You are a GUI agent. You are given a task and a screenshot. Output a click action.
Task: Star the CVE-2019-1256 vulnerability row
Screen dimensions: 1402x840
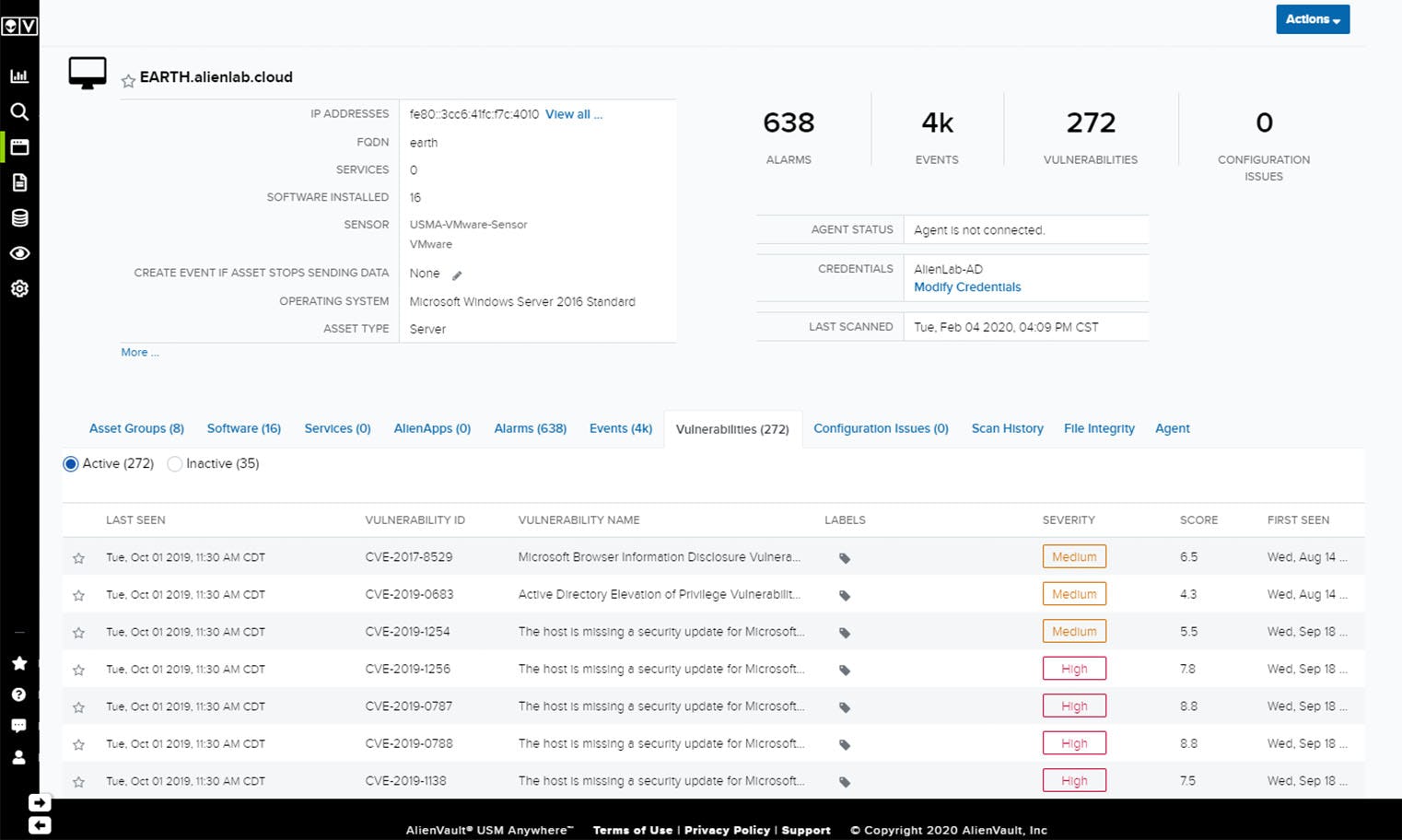(79, 671)
